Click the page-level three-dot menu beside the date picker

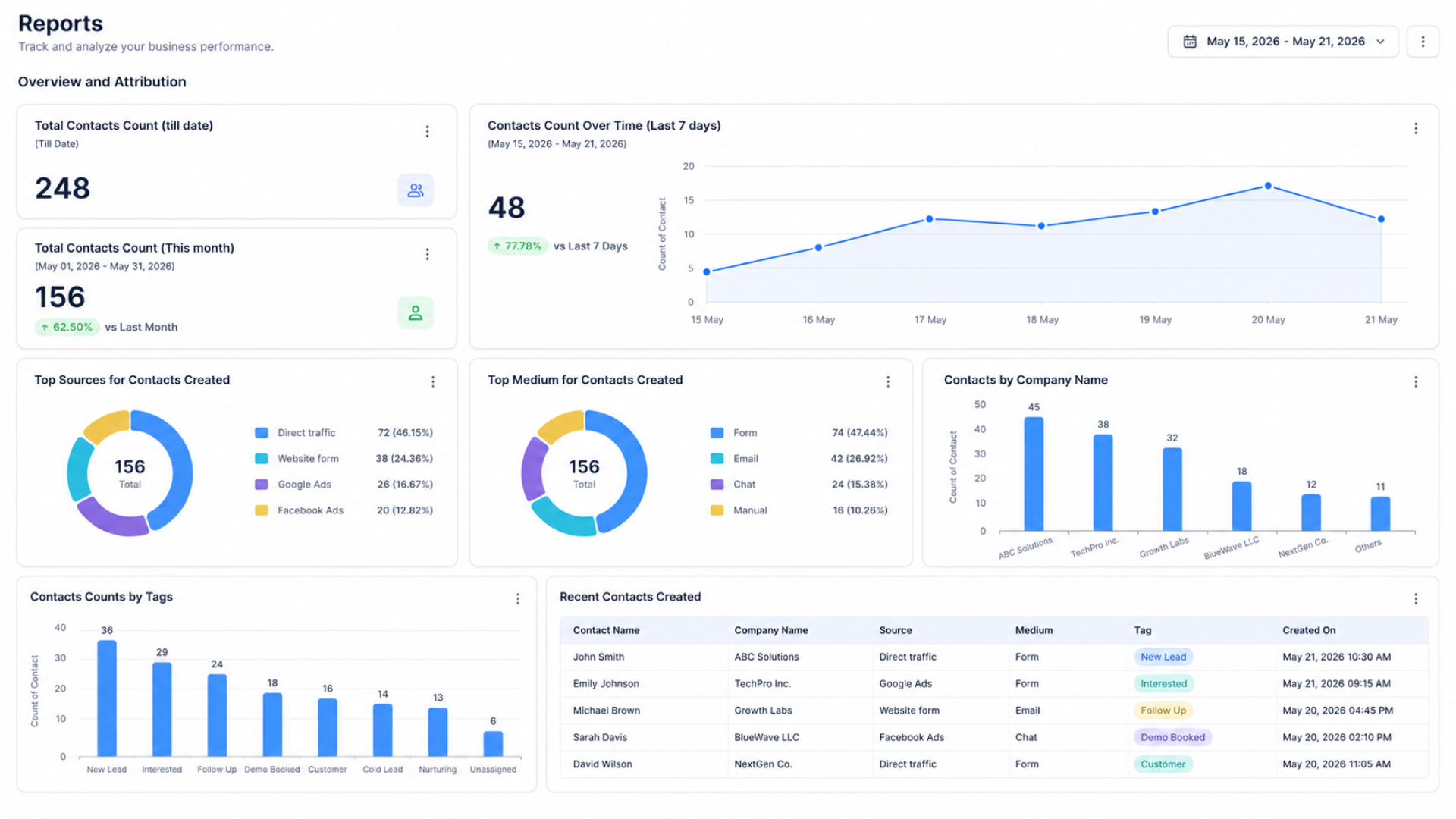click(1423, 42)
